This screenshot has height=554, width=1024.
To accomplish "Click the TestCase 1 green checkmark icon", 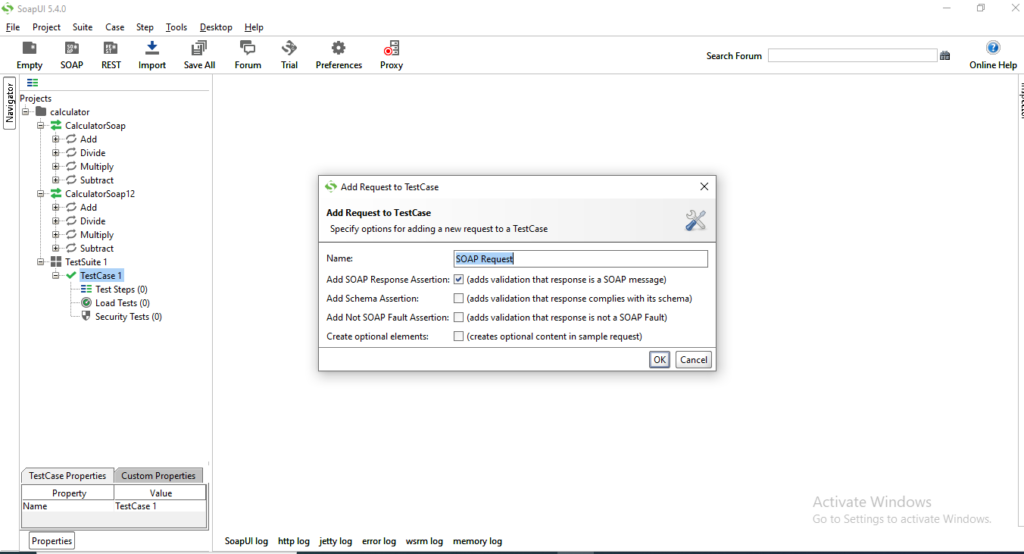I will tap(71, 276).
